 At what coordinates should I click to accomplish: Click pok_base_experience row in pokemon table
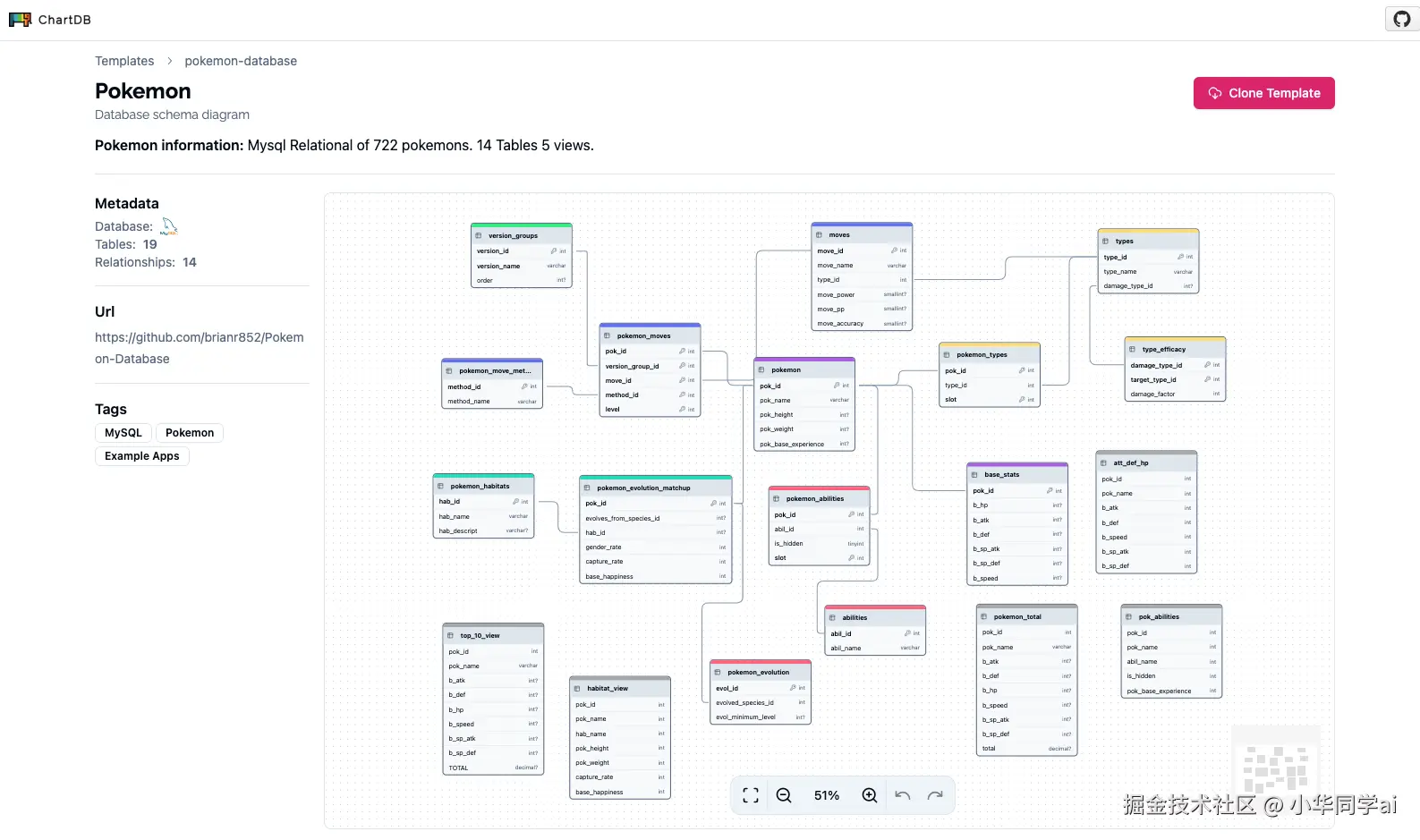(804, 444)
